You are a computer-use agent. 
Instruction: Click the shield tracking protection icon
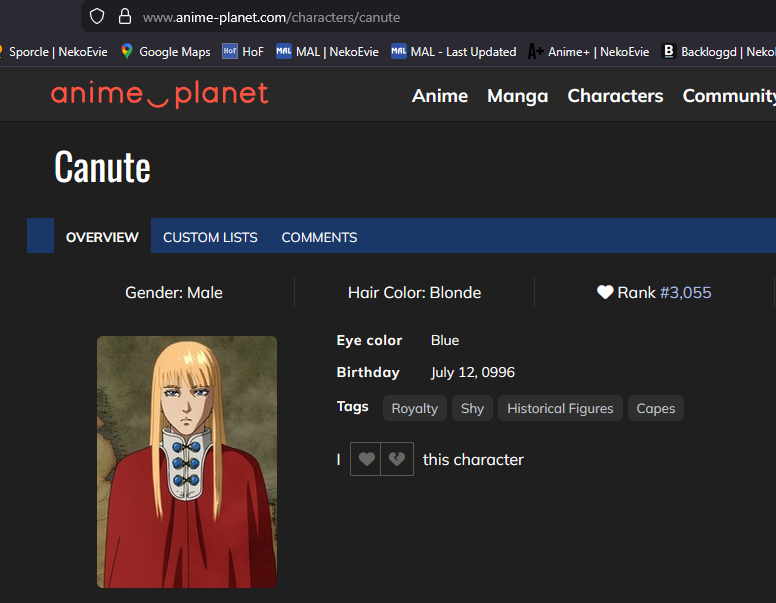[x=97, y=16]
